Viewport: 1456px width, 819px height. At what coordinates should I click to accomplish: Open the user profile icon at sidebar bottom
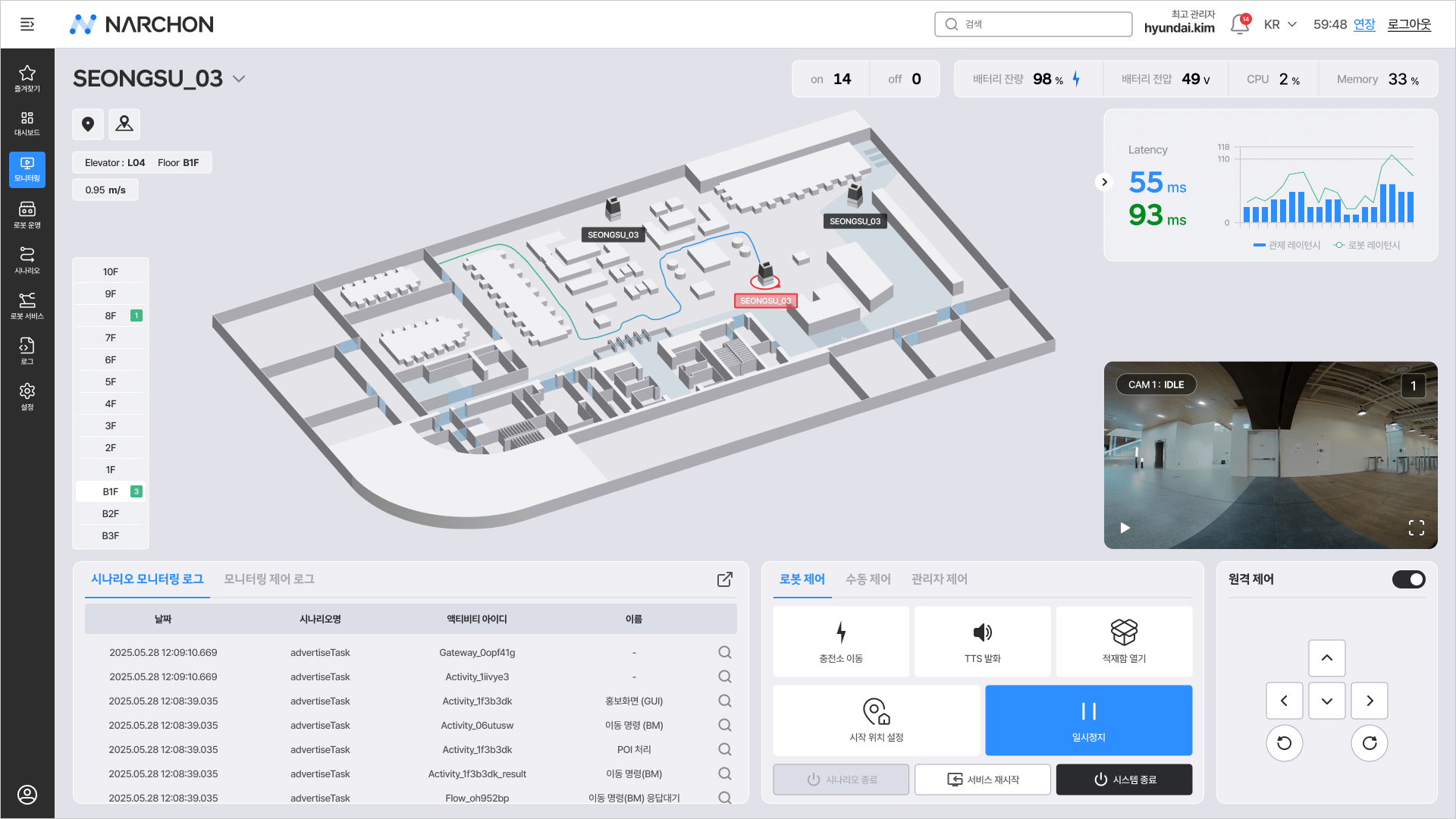pyautogui.click(x=27, y=795)
